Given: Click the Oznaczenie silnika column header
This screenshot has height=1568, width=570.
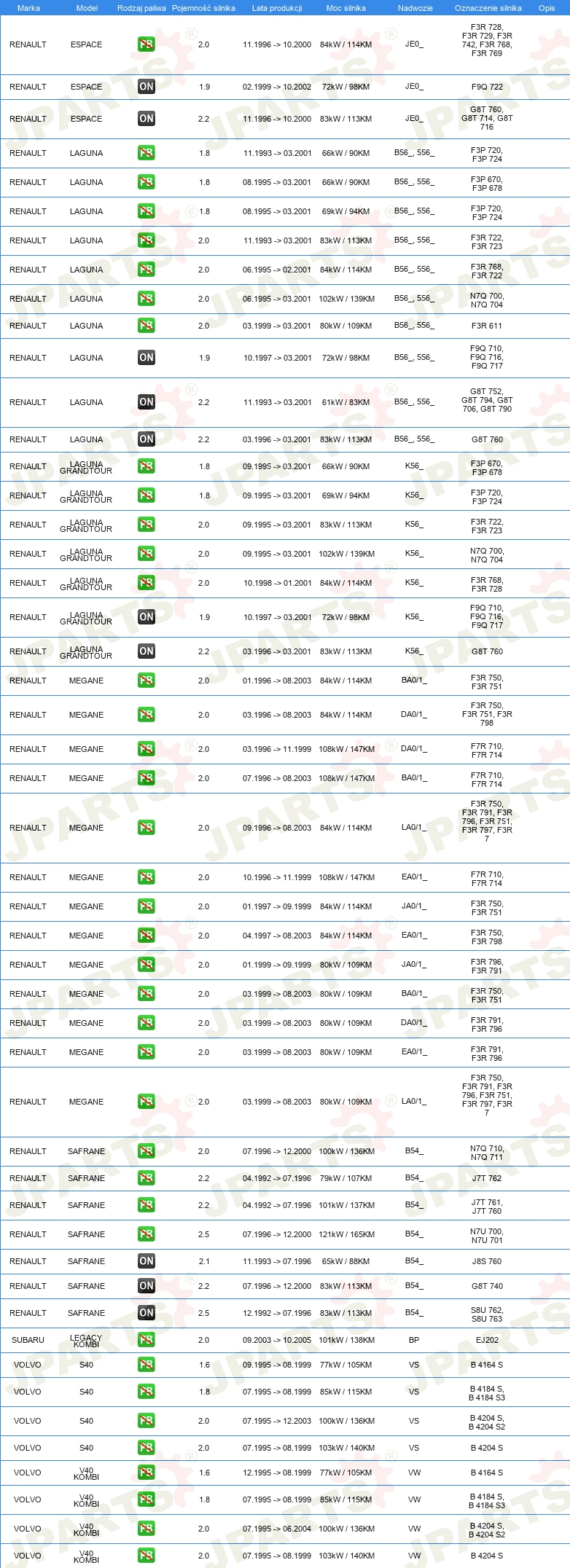Looking at the screenshot, I should [488, 8].
